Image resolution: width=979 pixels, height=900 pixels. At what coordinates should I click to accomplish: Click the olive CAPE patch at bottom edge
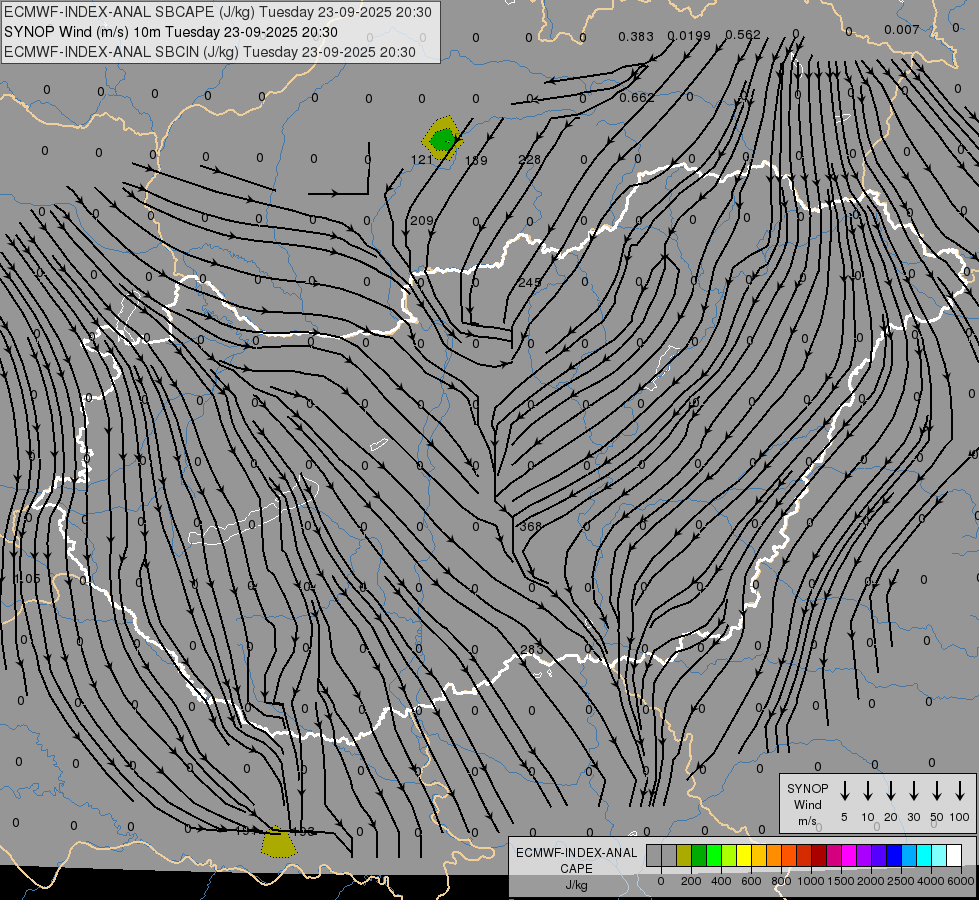278,843
